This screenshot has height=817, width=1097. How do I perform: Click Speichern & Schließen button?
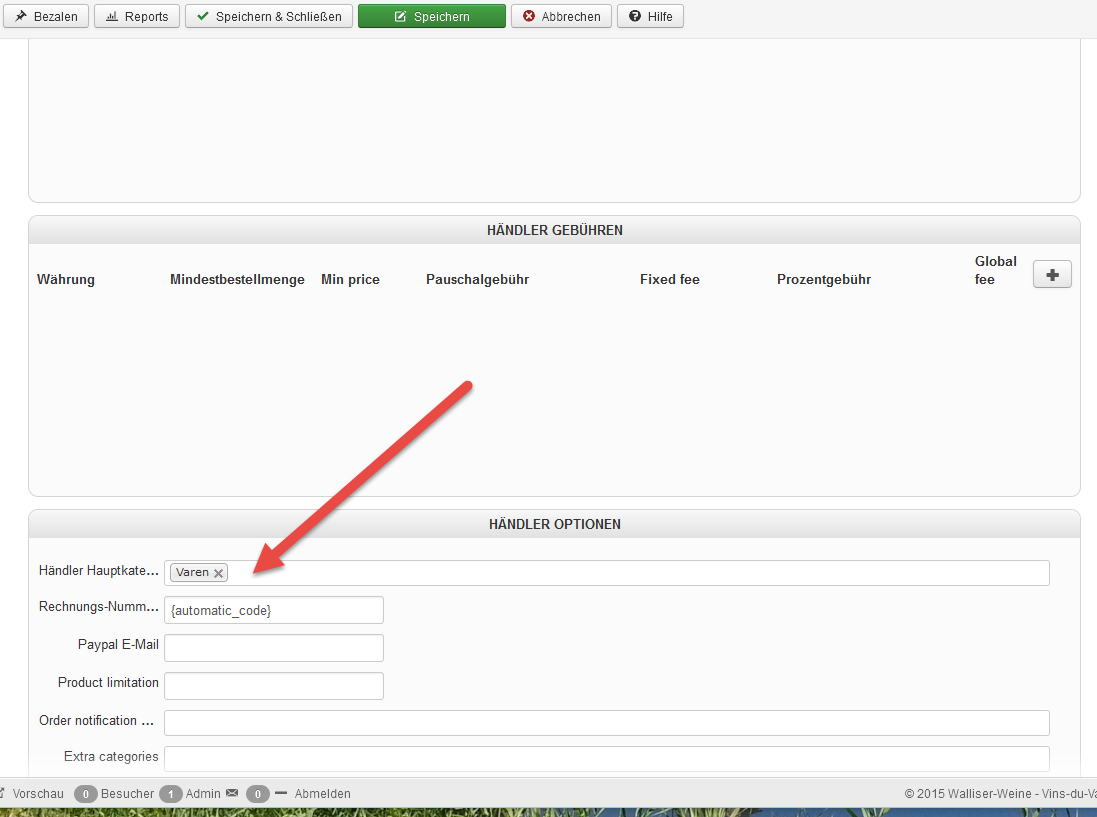269,16
